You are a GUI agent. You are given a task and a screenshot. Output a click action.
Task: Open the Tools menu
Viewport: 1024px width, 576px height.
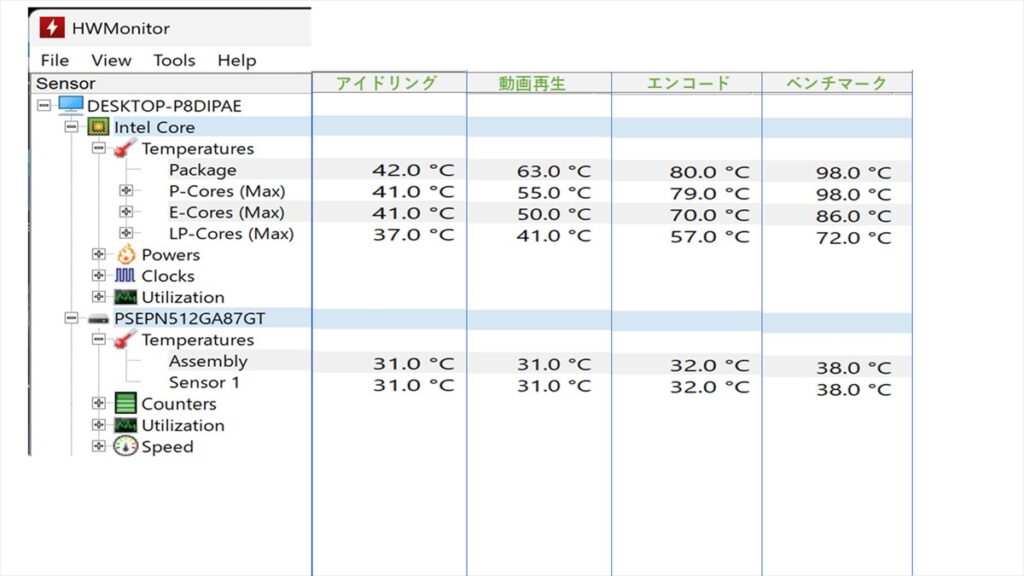click(174, 60)
